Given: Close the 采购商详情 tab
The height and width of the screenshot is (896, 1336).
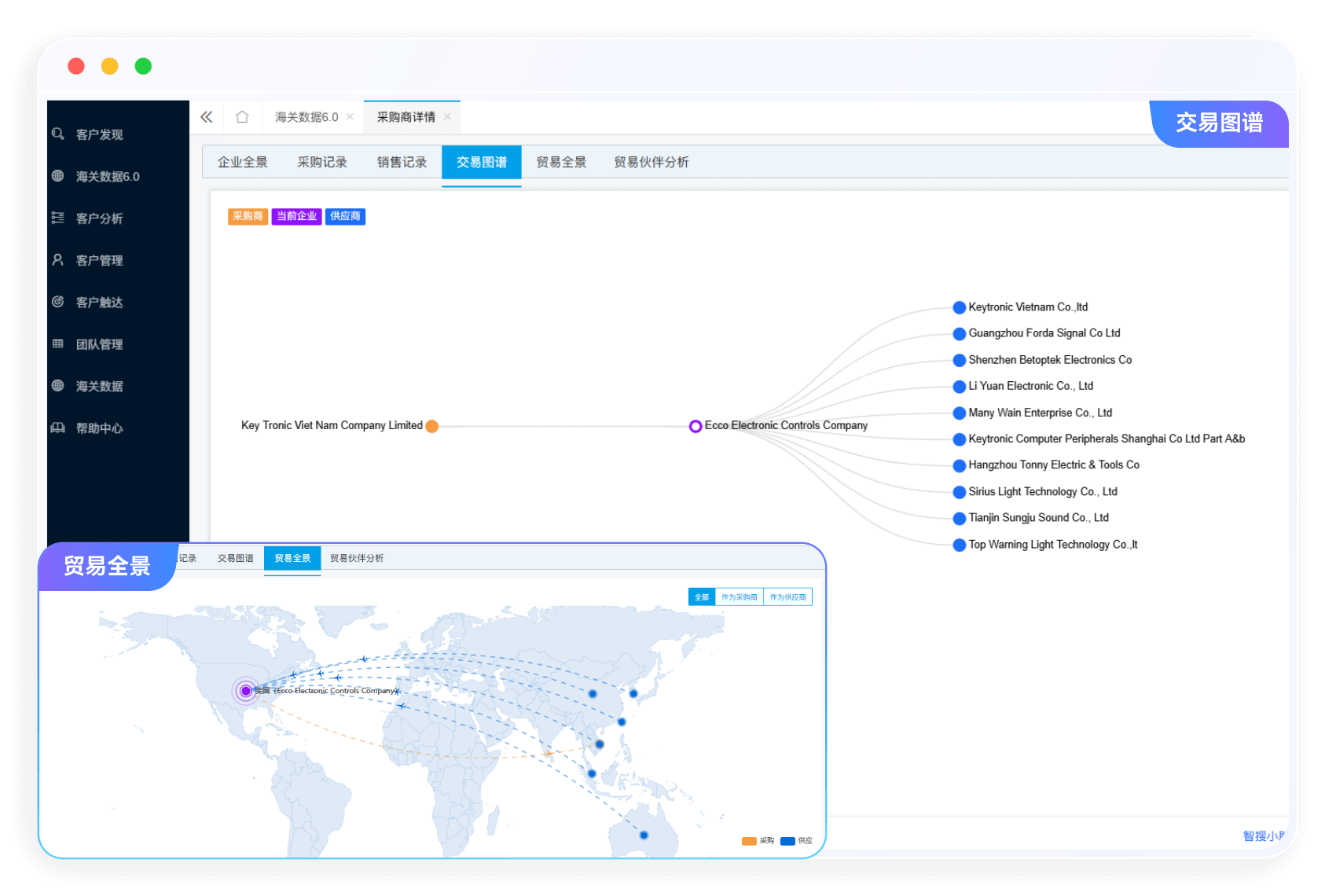Looking at the screenshot, I should (447, 117).
